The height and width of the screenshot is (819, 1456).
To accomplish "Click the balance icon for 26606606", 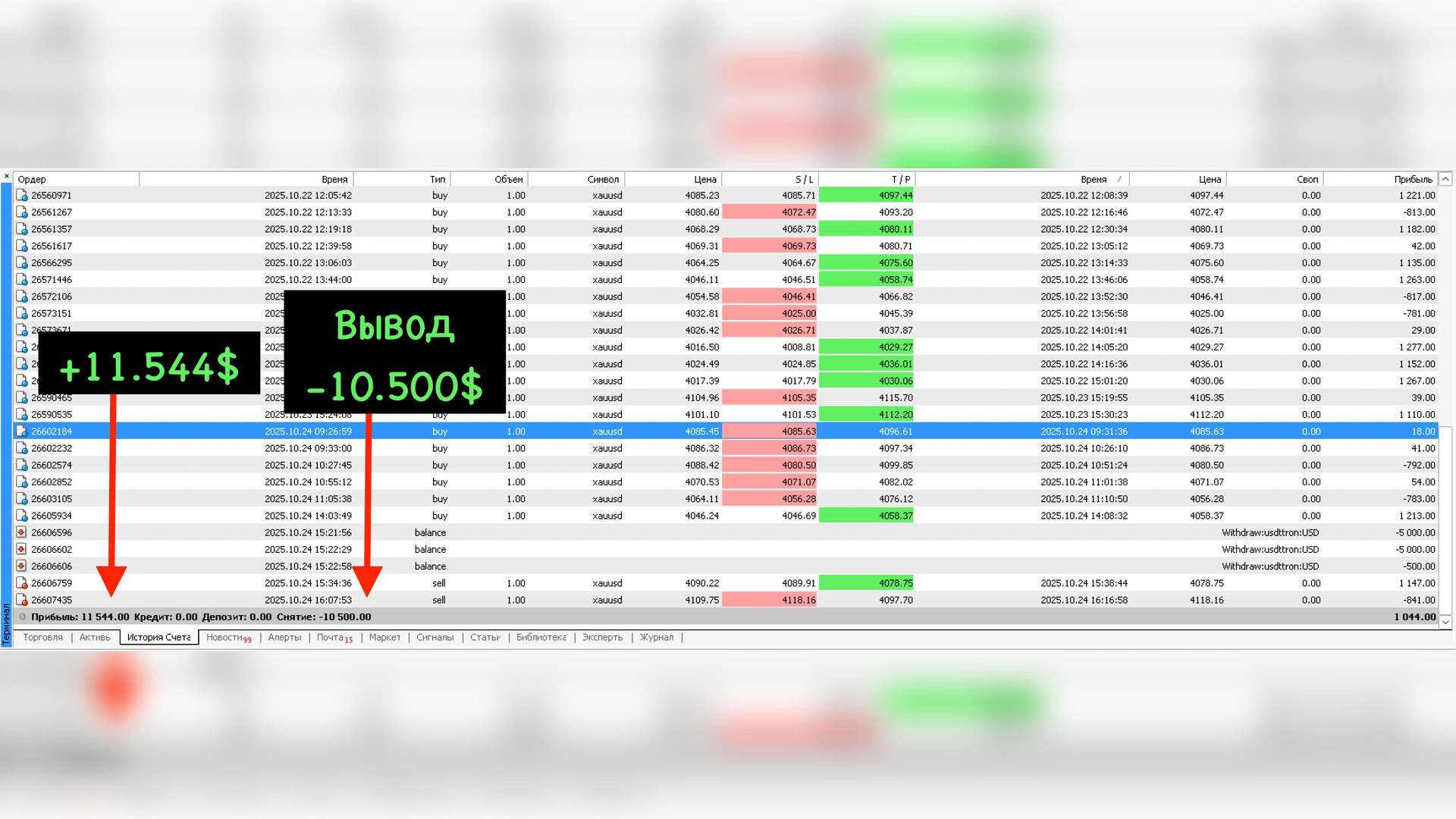I will 22,566.
